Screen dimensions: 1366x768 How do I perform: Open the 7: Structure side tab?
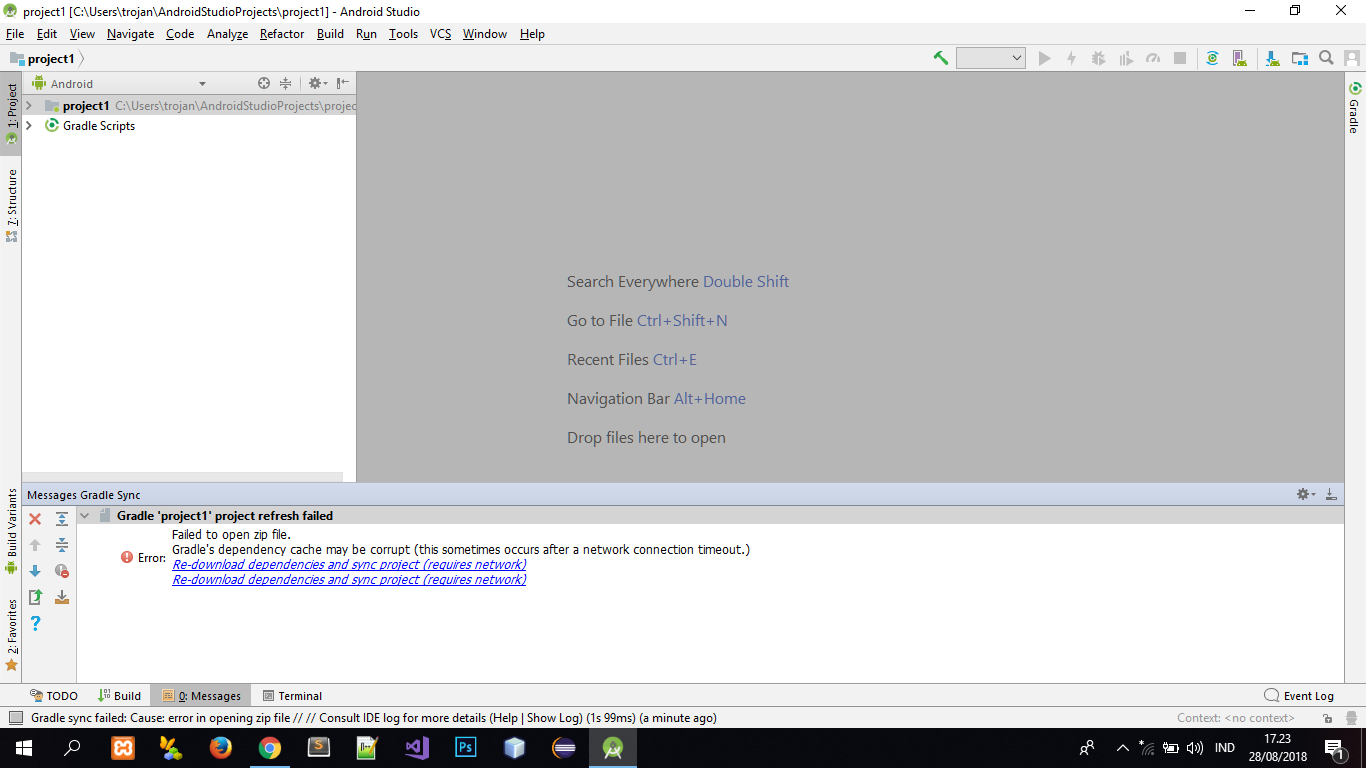11,204
